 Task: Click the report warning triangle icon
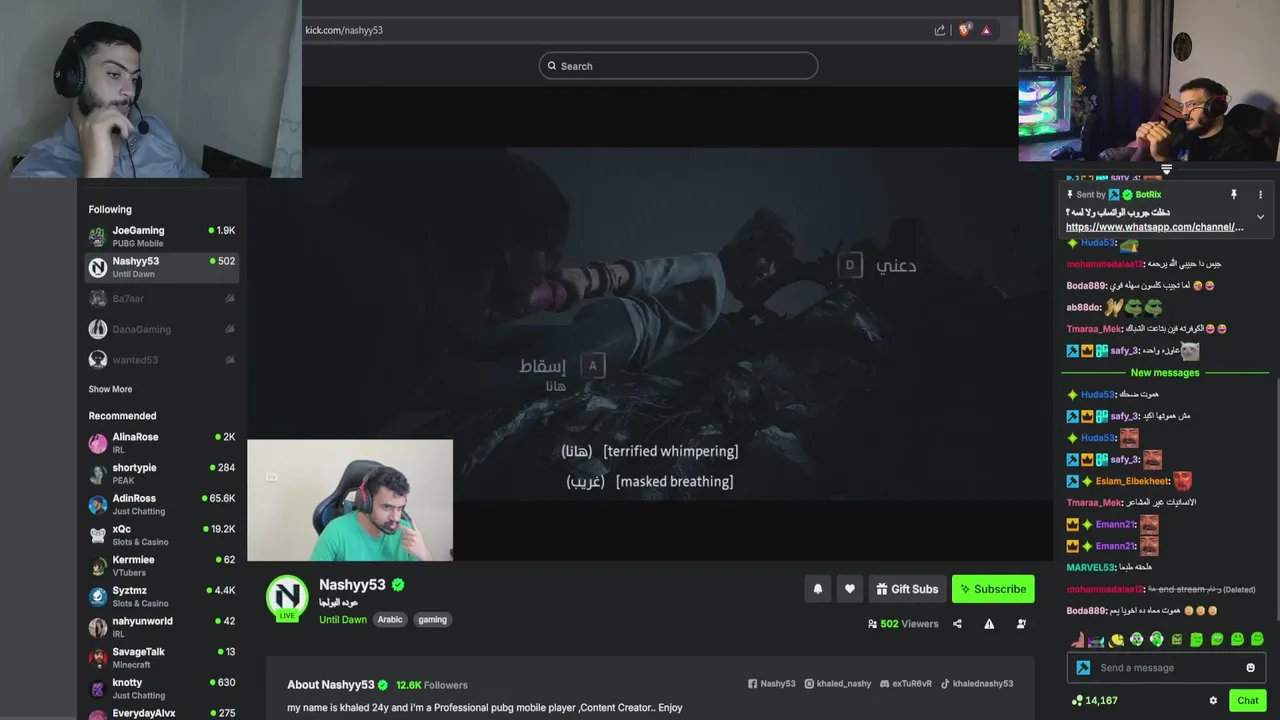click(x=989, y=624)
